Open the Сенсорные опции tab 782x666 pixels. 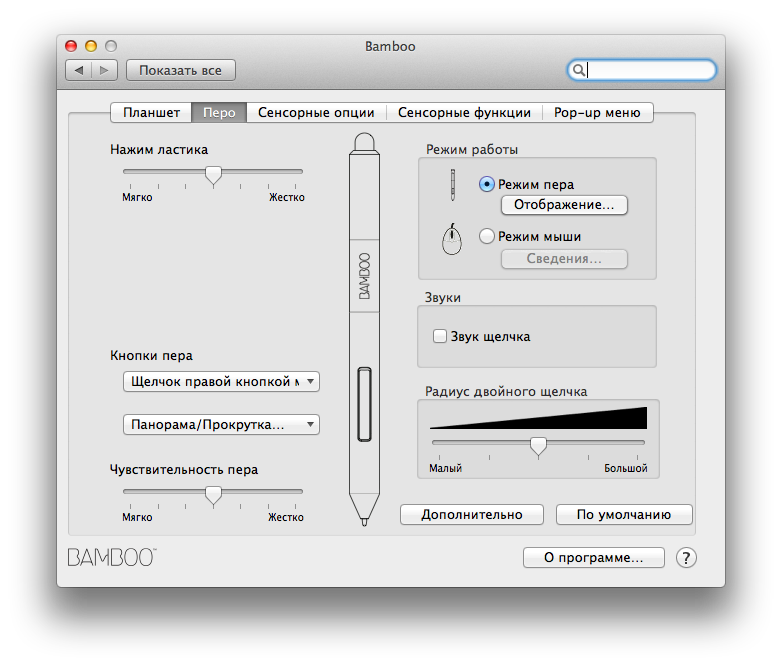pyautogui.click(x=316, y=113)
